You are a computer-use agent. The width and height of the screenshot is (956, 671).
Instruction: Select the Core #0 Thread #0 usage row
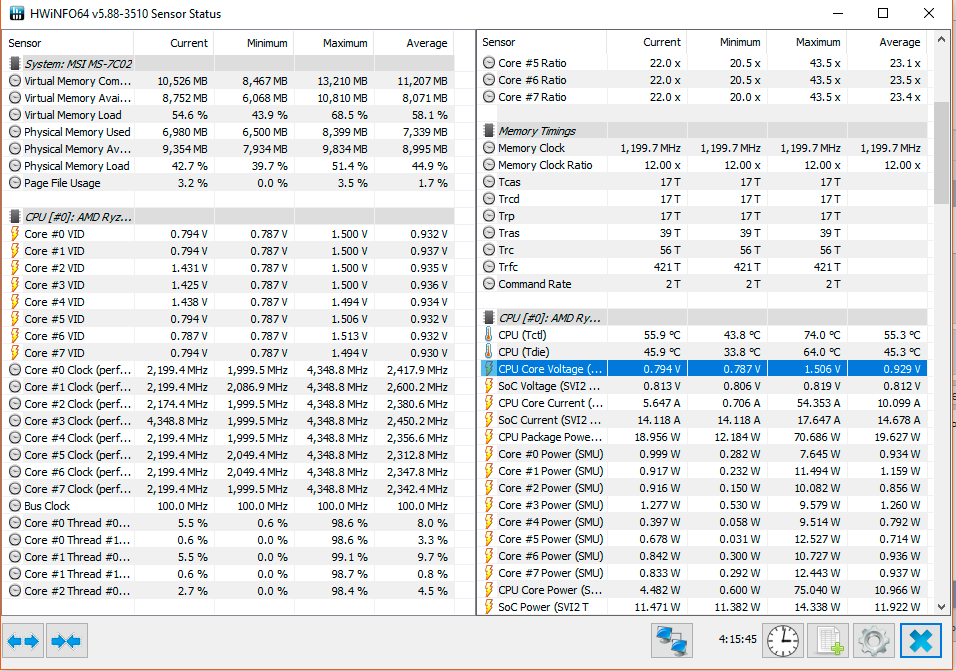(230, 523)
